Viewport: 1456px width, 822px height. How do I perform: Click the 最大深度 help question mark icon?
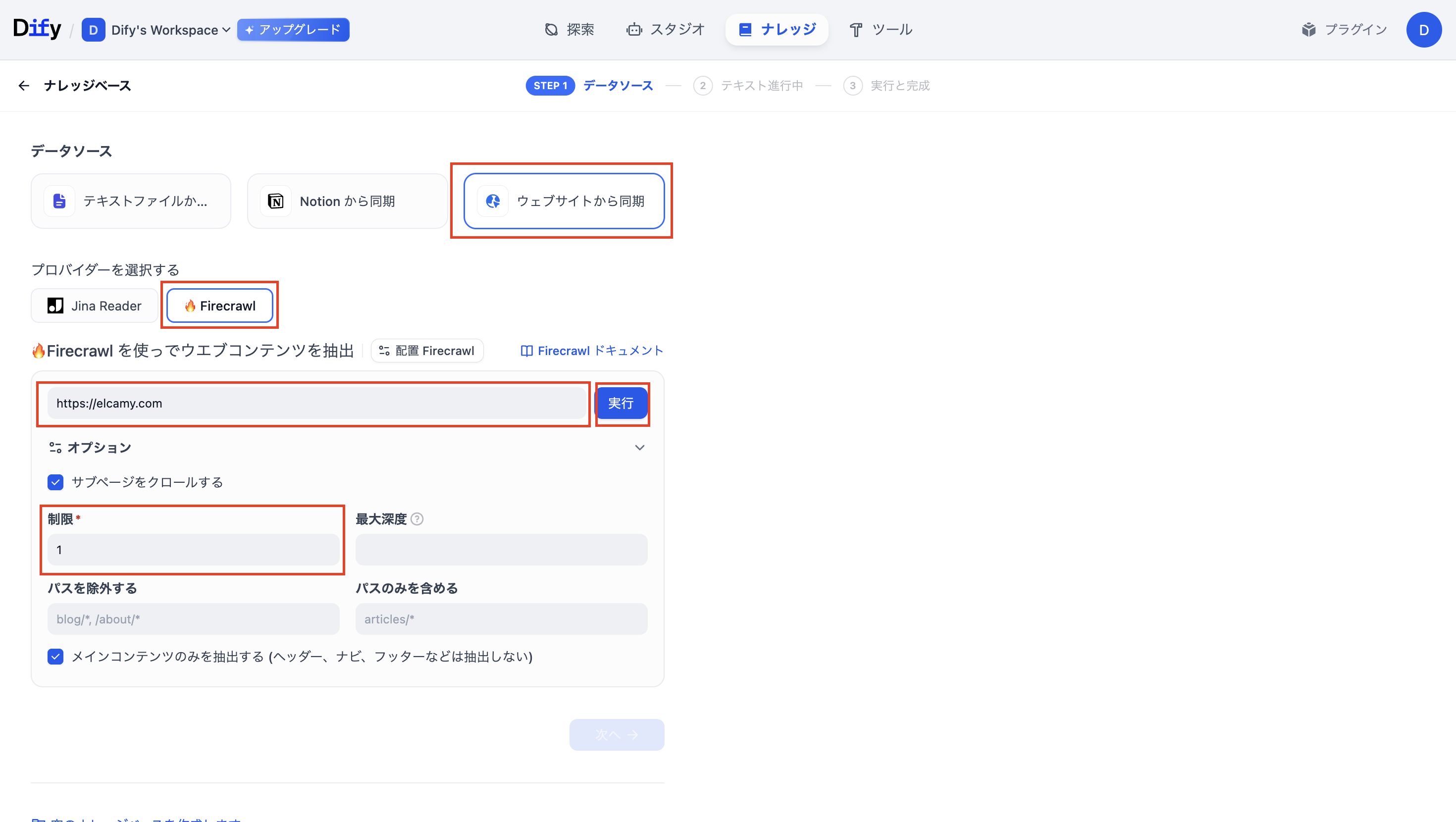[x=417, y=519]
